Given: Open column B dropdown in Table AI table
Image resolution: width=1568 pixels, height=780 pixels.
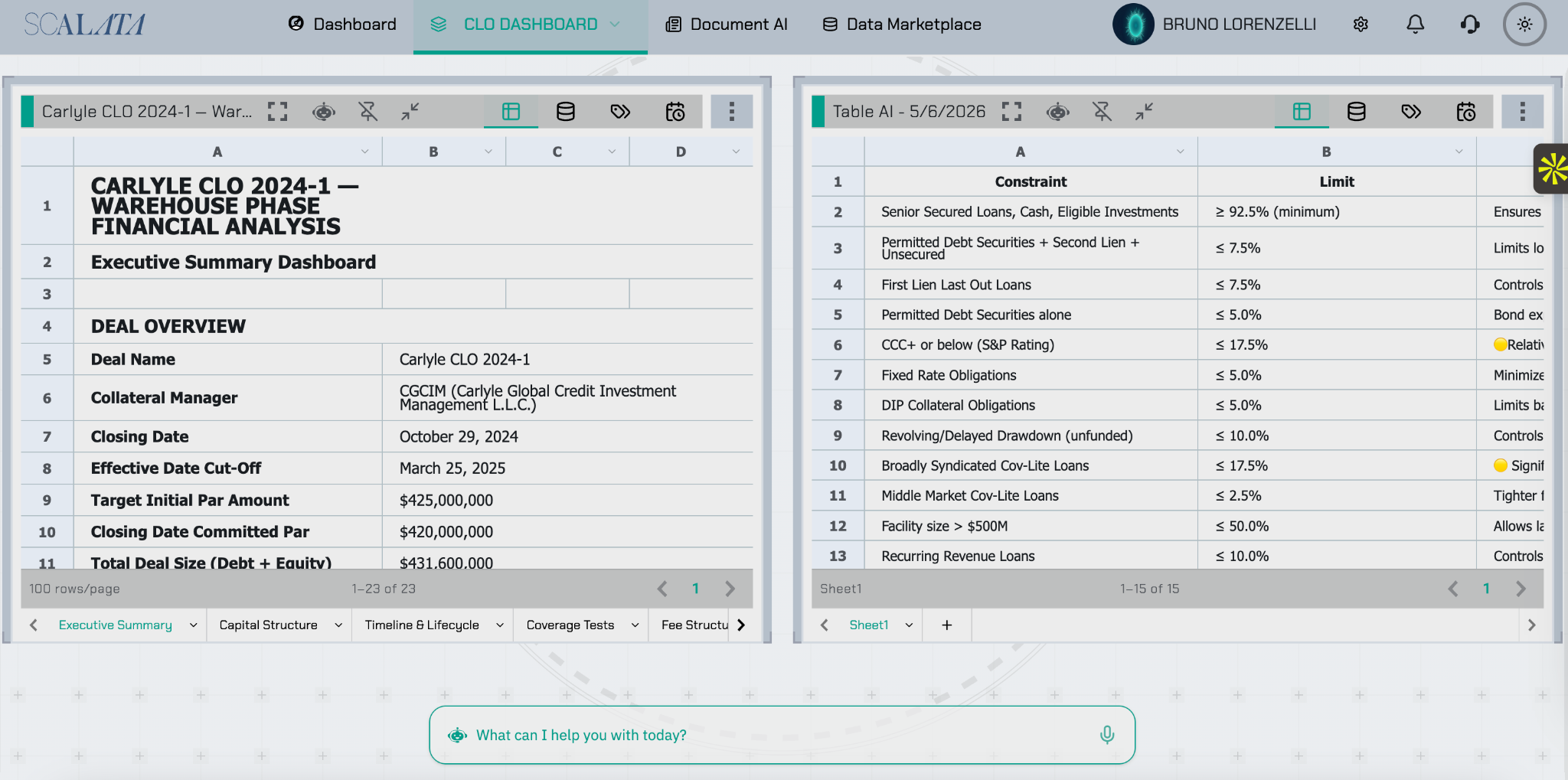Looking at the screenshot, I should coord(1459,152).
